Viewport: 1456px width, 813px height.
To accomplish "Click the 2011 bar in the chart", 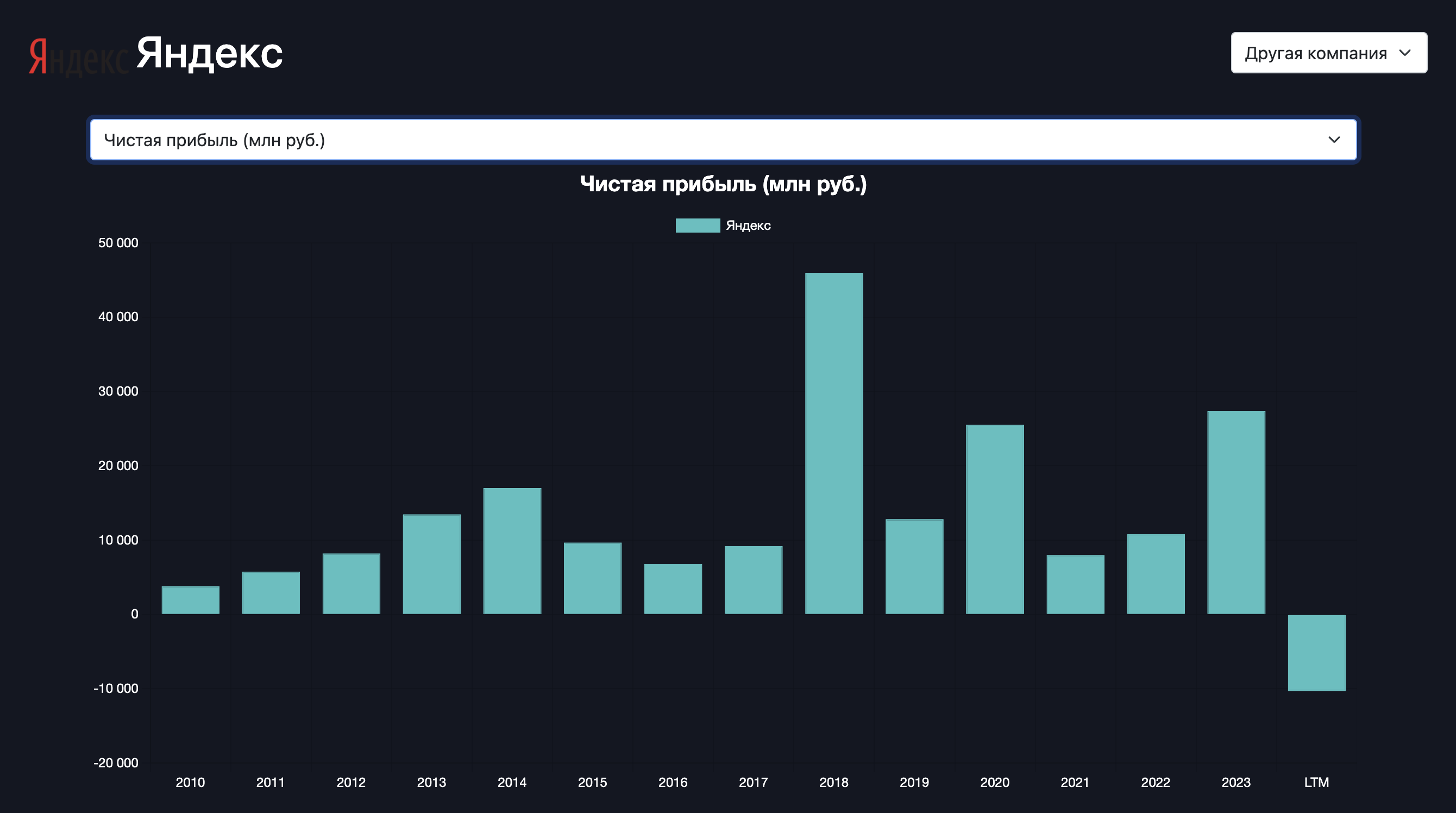I will tap(271, 592).
